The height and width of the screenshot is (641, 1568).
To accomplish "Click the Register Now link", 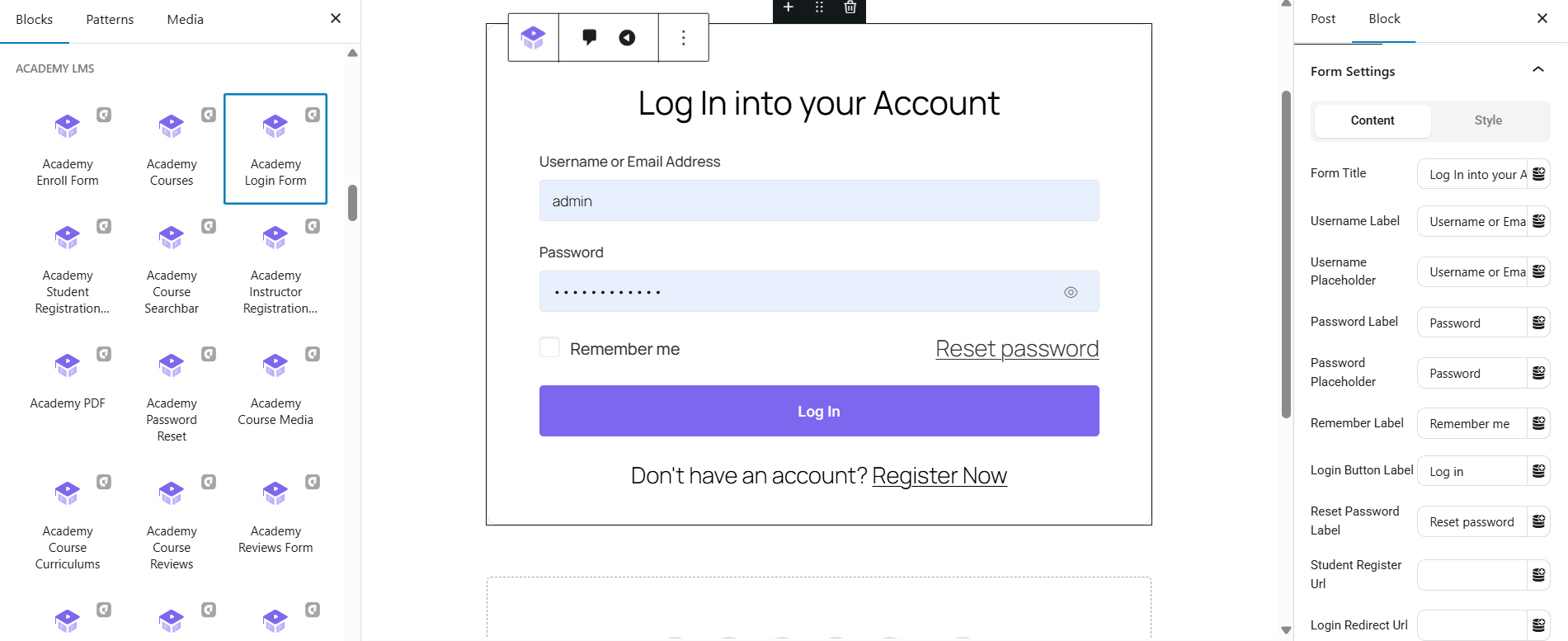I will click(939, 475).
